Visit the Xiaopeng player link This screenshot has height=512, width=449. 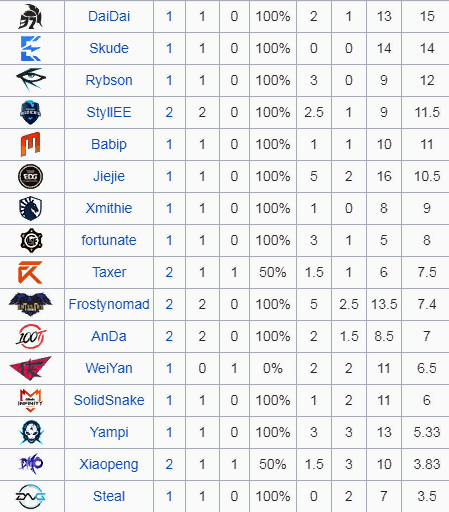click(109, 464)
